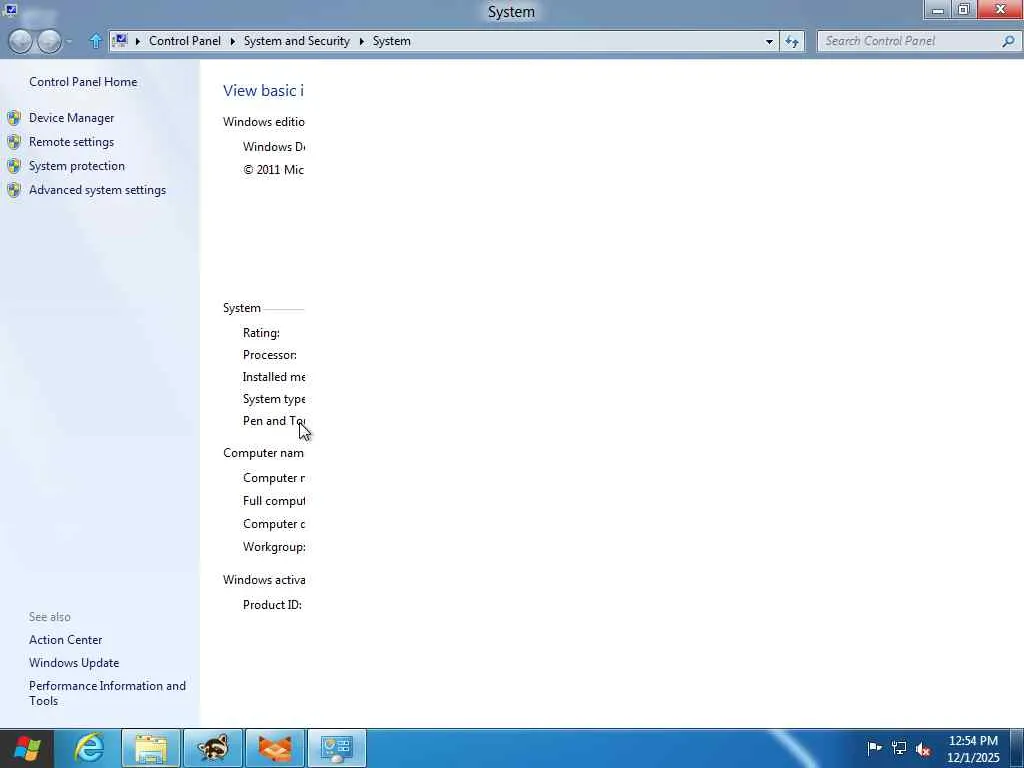Open Remote settings link

pos(71,142)
